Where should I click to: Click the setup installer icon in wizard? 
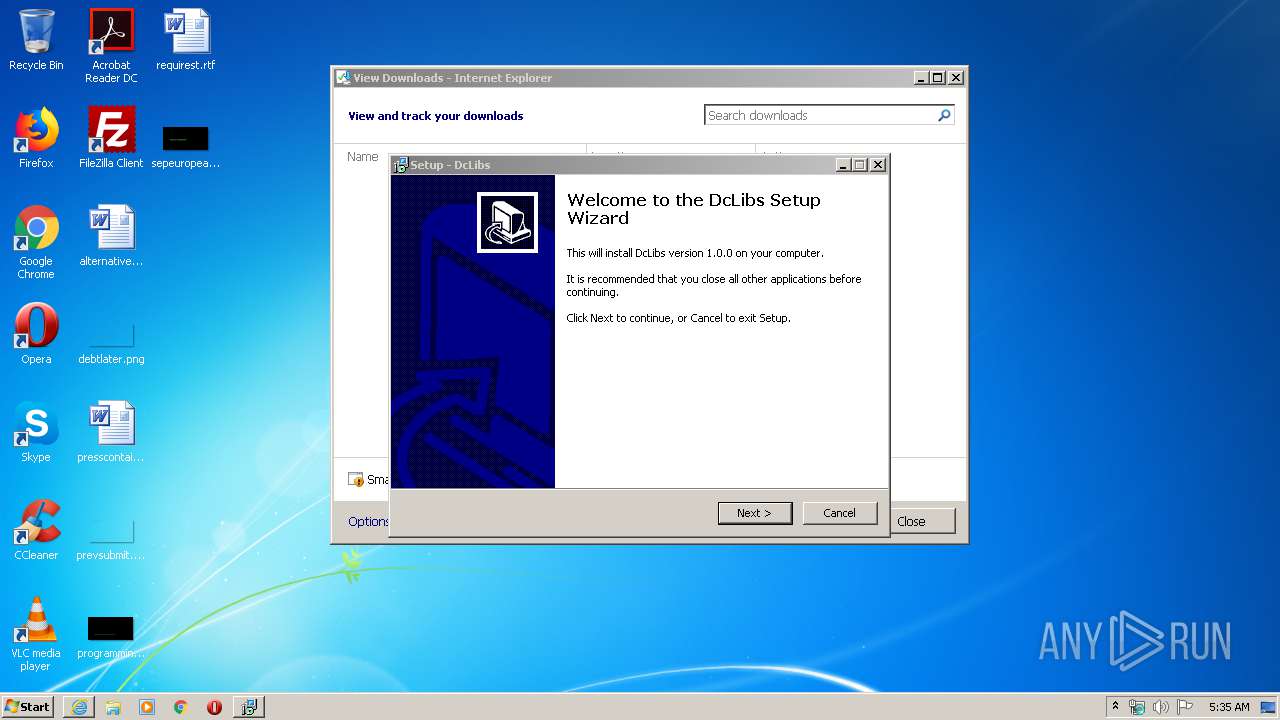pos(507,222)
